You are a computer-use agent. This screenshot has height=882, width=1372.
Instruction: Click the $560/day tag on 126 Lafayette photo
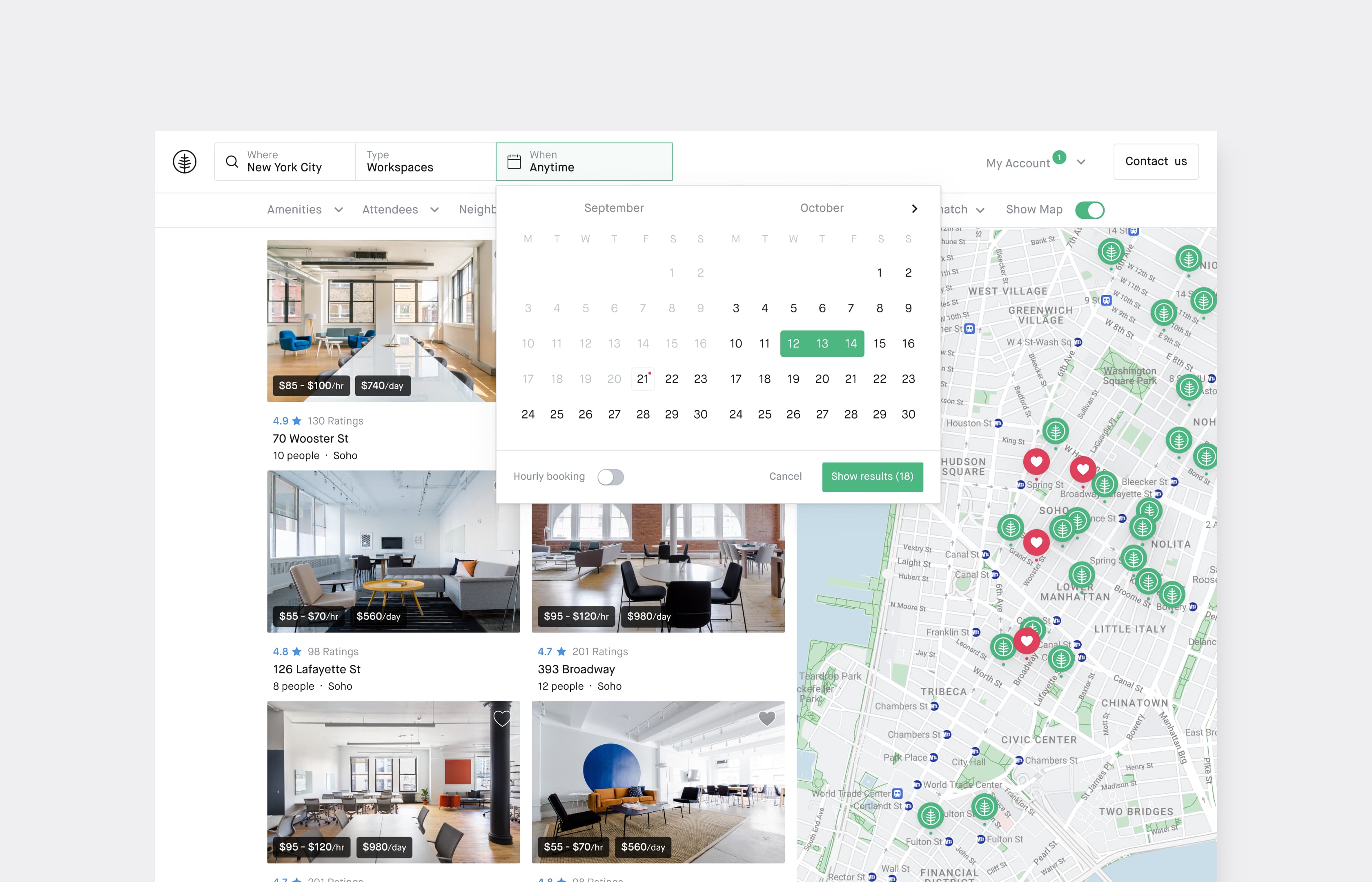click(378, 616)
